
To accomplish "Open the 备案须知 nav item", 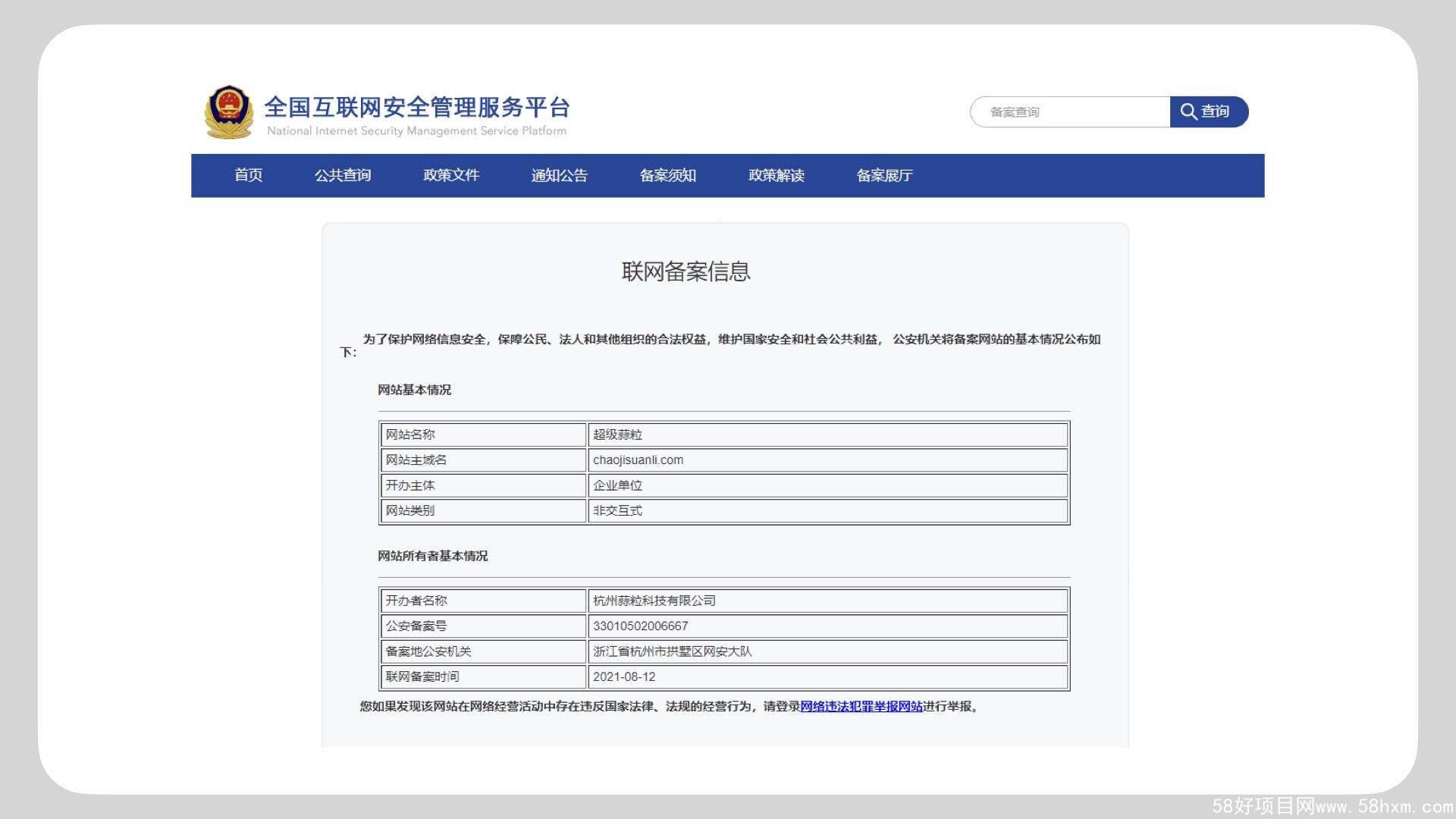I will tap(668, 175).
